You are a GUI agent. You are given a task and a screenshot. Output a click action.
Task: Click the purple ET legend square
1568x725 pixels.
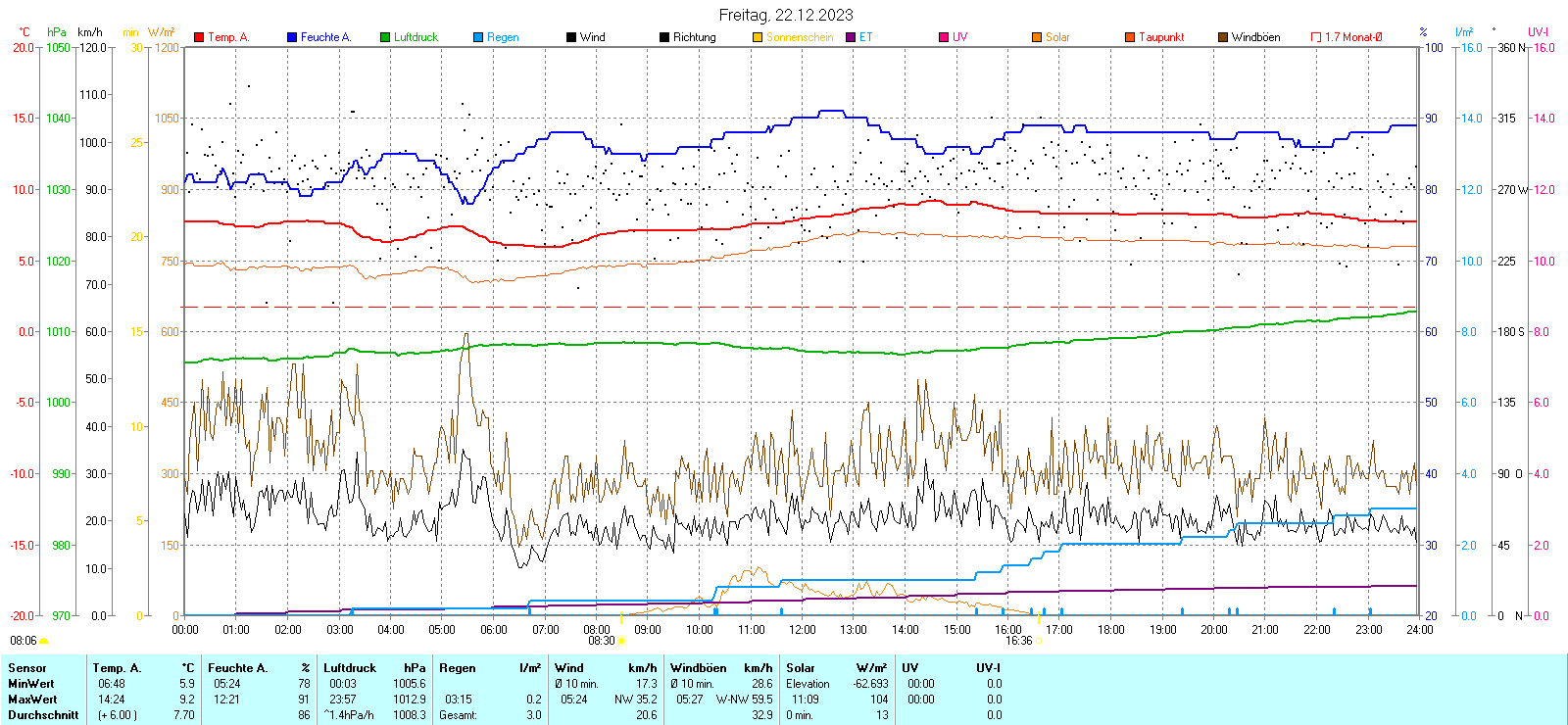click(x=851, y=37)
